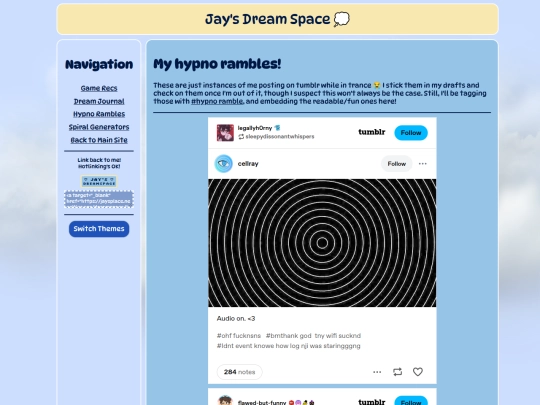Image resolution: width=540 pixels, height=405 pixels.
Task: Click the gray Follow button beside cellray
Action: click(x=396, y=164)
